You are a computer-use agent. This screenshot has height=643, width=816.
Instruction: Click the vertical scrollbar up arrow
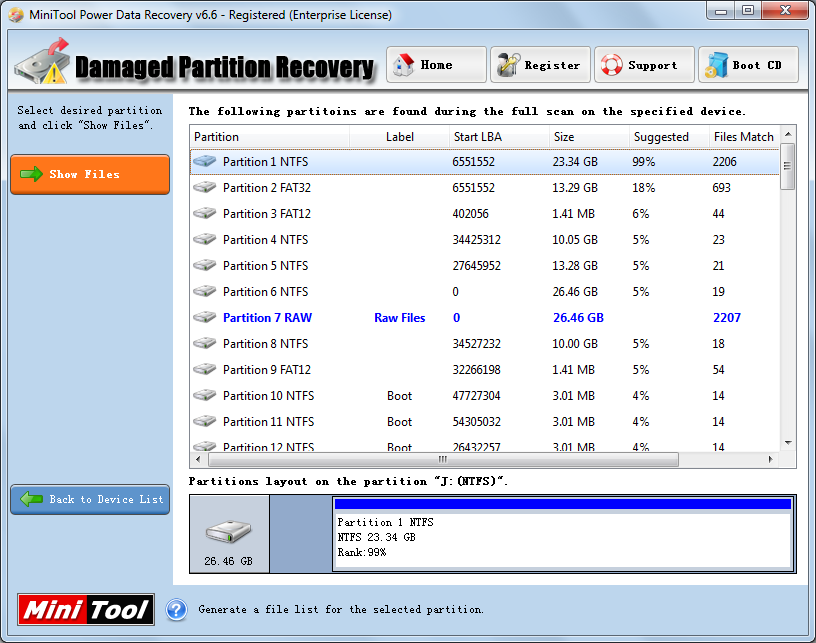tap(788, 134)
